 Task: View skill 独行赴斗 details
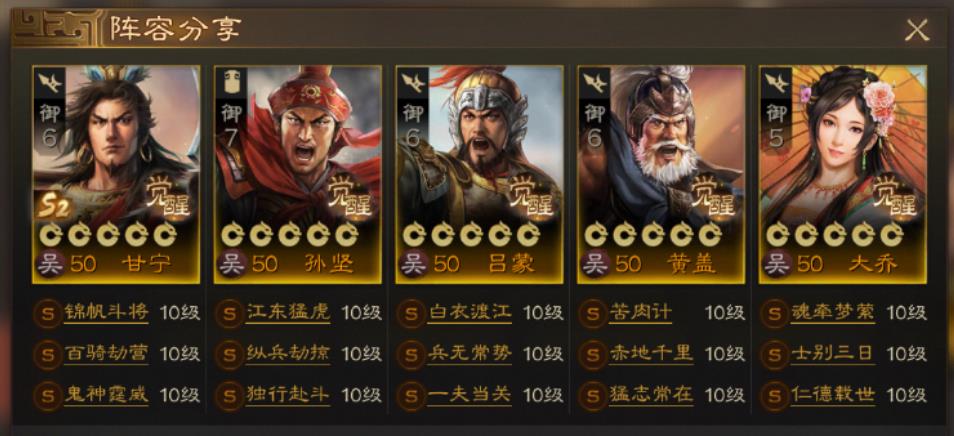click(x=288, y=395)
